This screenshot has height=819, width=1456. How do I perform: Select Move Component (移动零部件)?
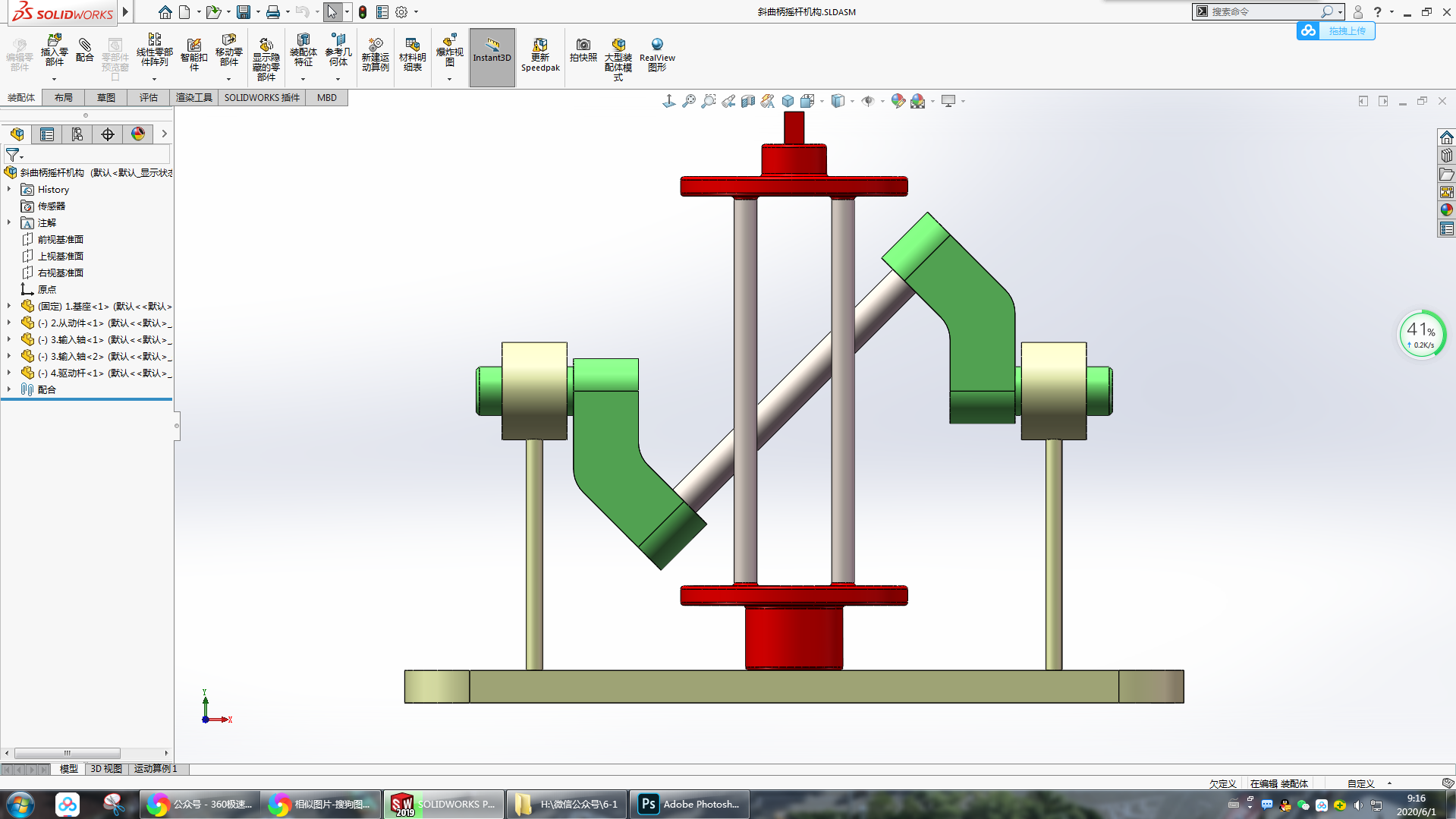point(228,52)
